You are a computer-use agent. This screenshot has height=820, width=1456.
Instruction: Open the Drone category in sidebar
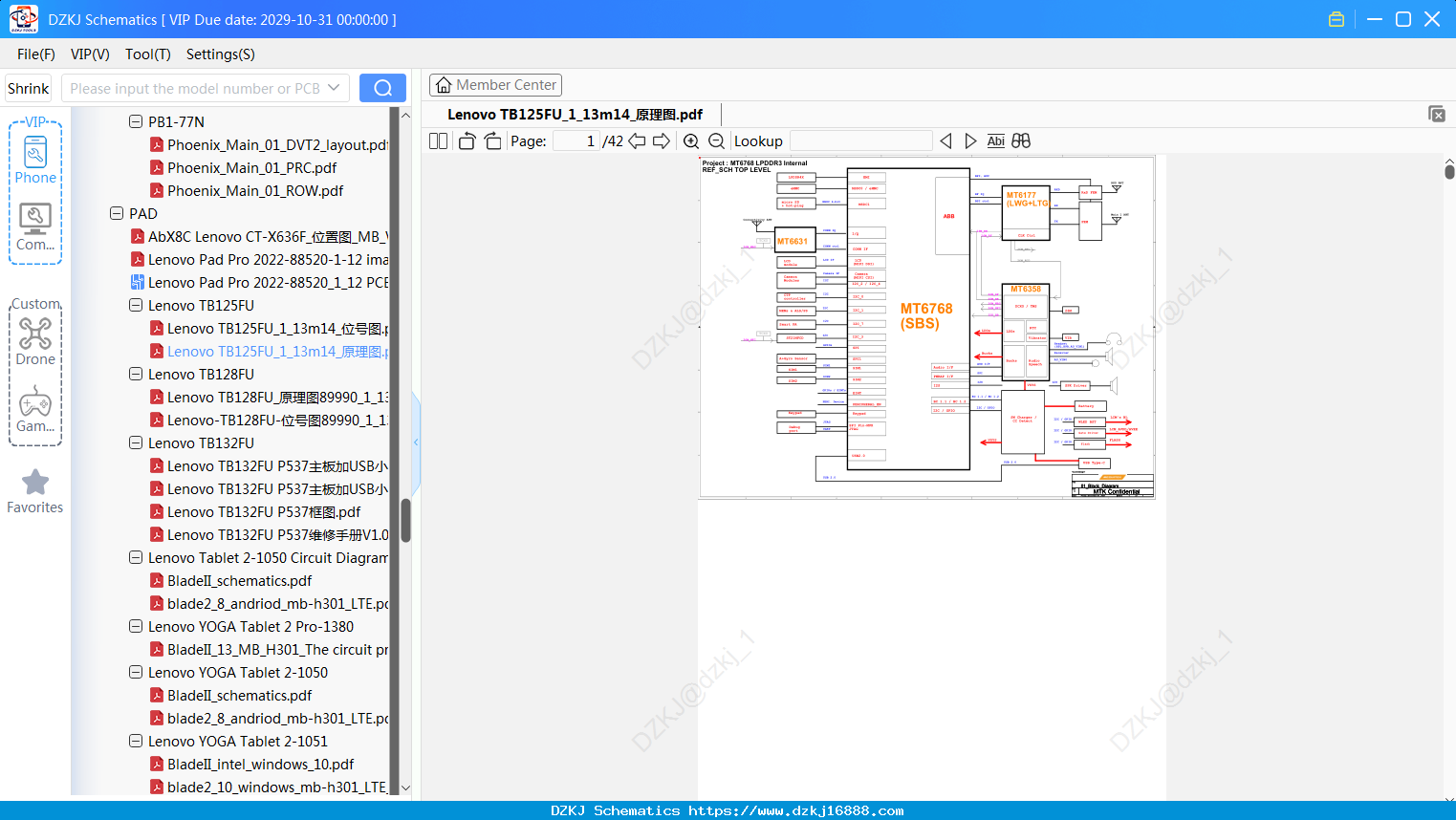[35, 341]
